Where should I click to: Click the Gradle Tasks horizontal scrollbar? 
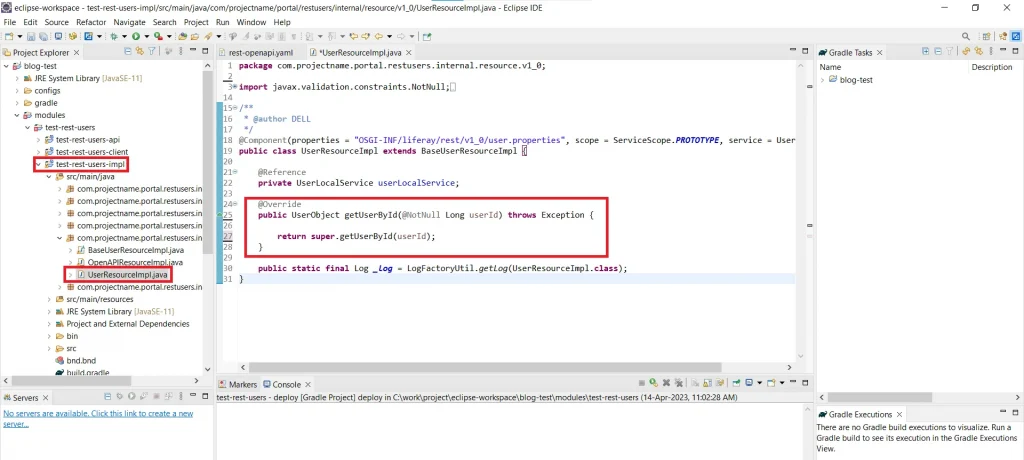(880, 397)
